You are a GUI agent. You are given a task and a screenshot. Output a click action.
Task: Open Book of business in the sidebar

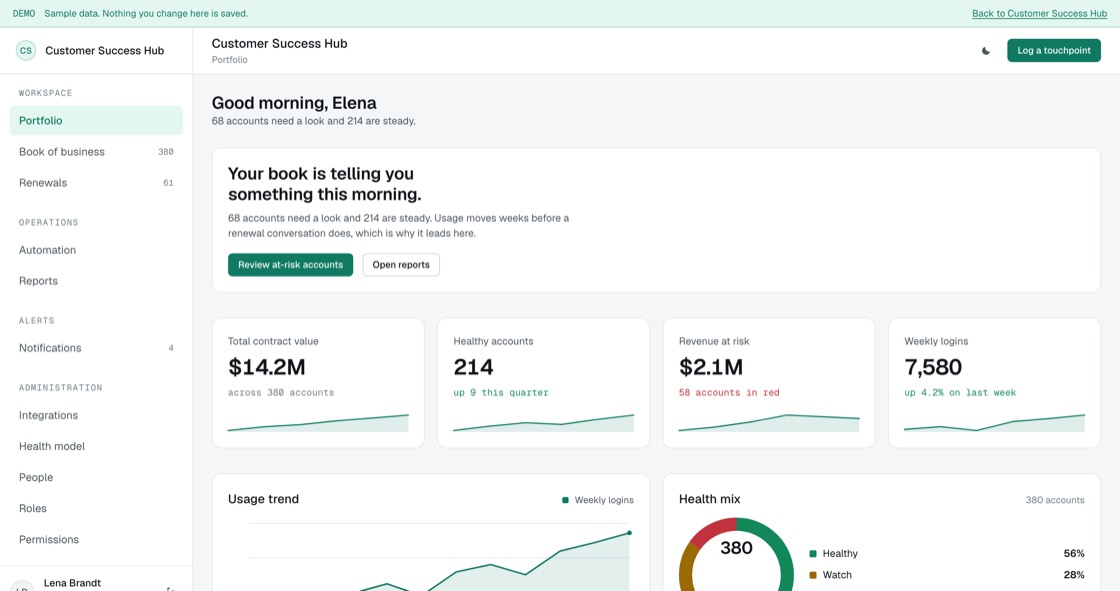[x=96, y=152]
